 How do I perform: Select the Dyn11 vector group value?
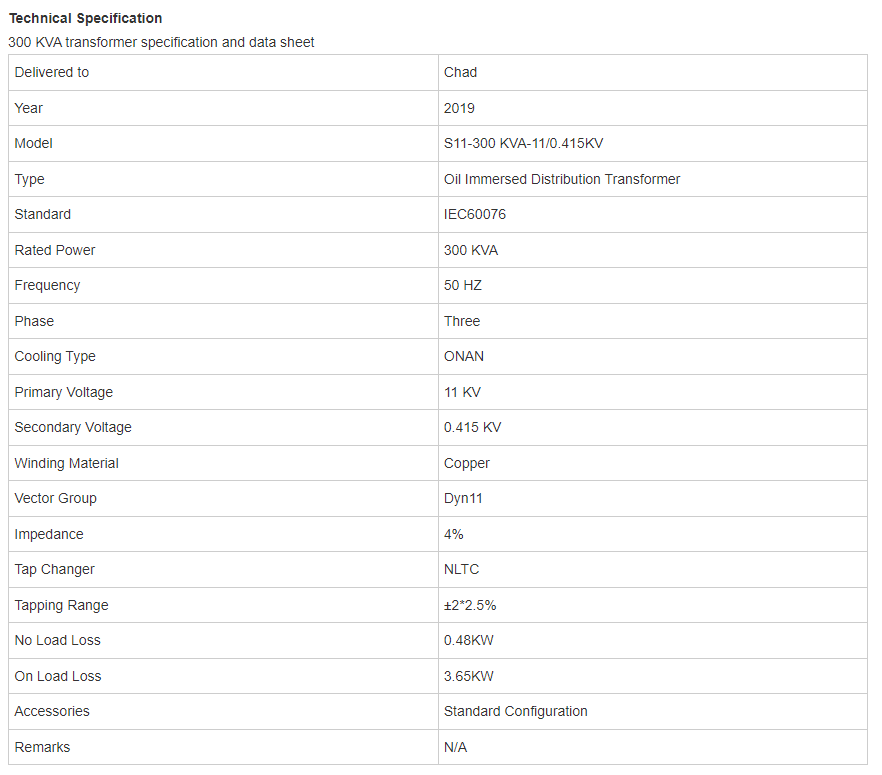pyautogui.click(x=463, y=498)
